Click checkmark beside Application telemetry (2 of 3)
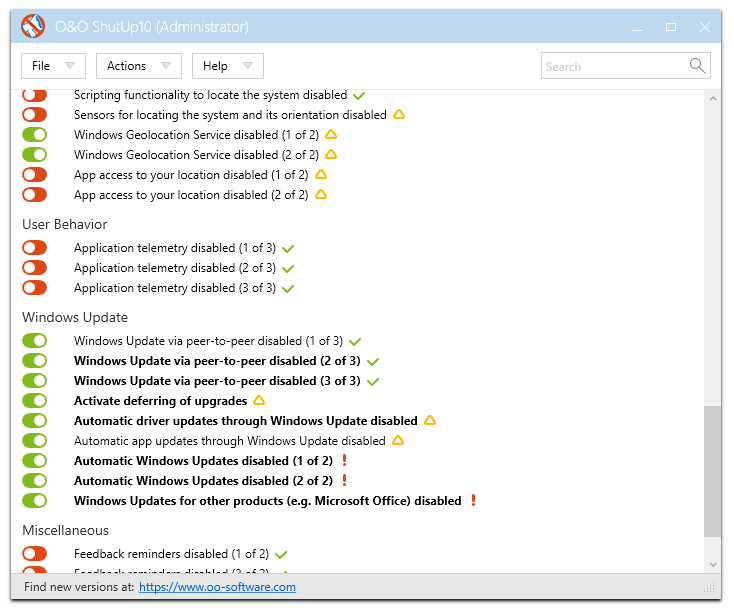 [288, 269]
